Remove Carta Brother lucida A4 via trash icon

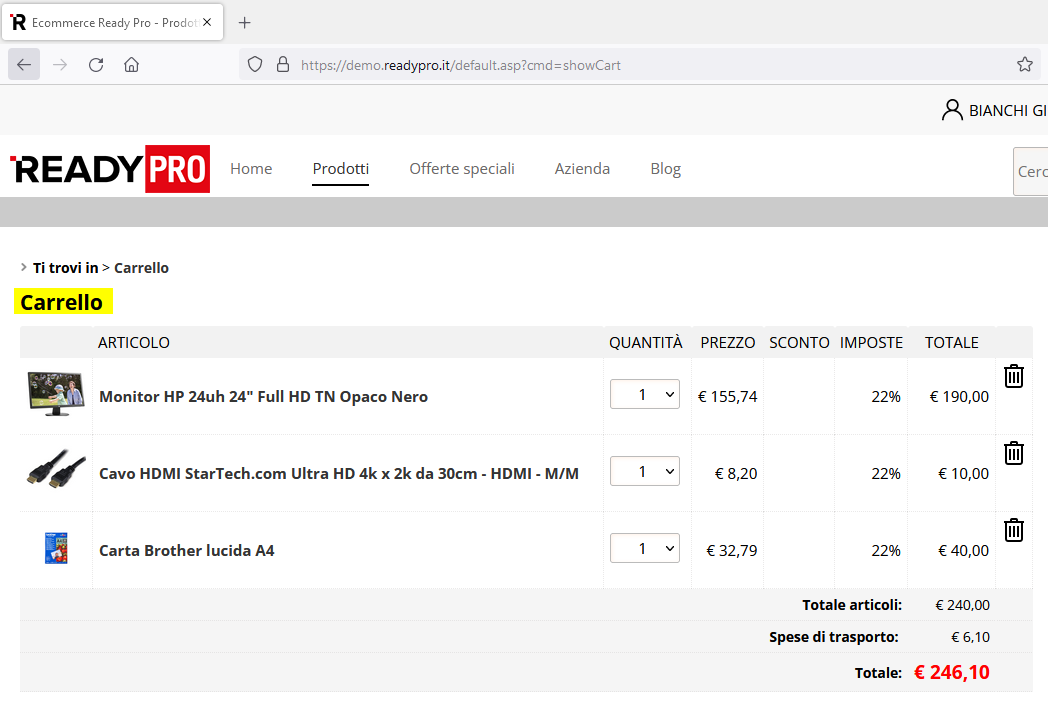point(1014,530)
